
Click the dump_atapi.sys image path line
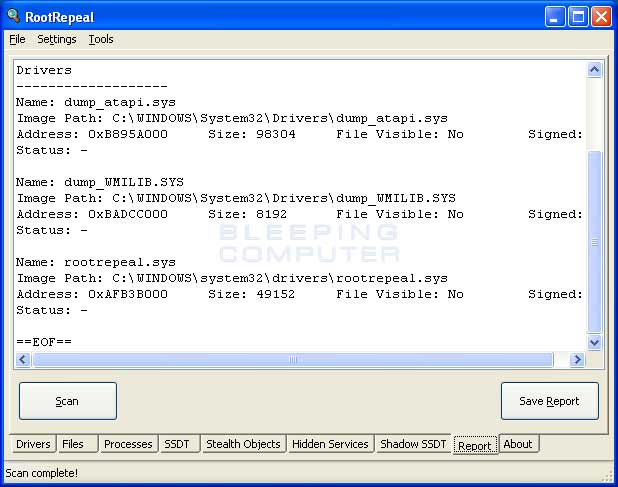232,118
